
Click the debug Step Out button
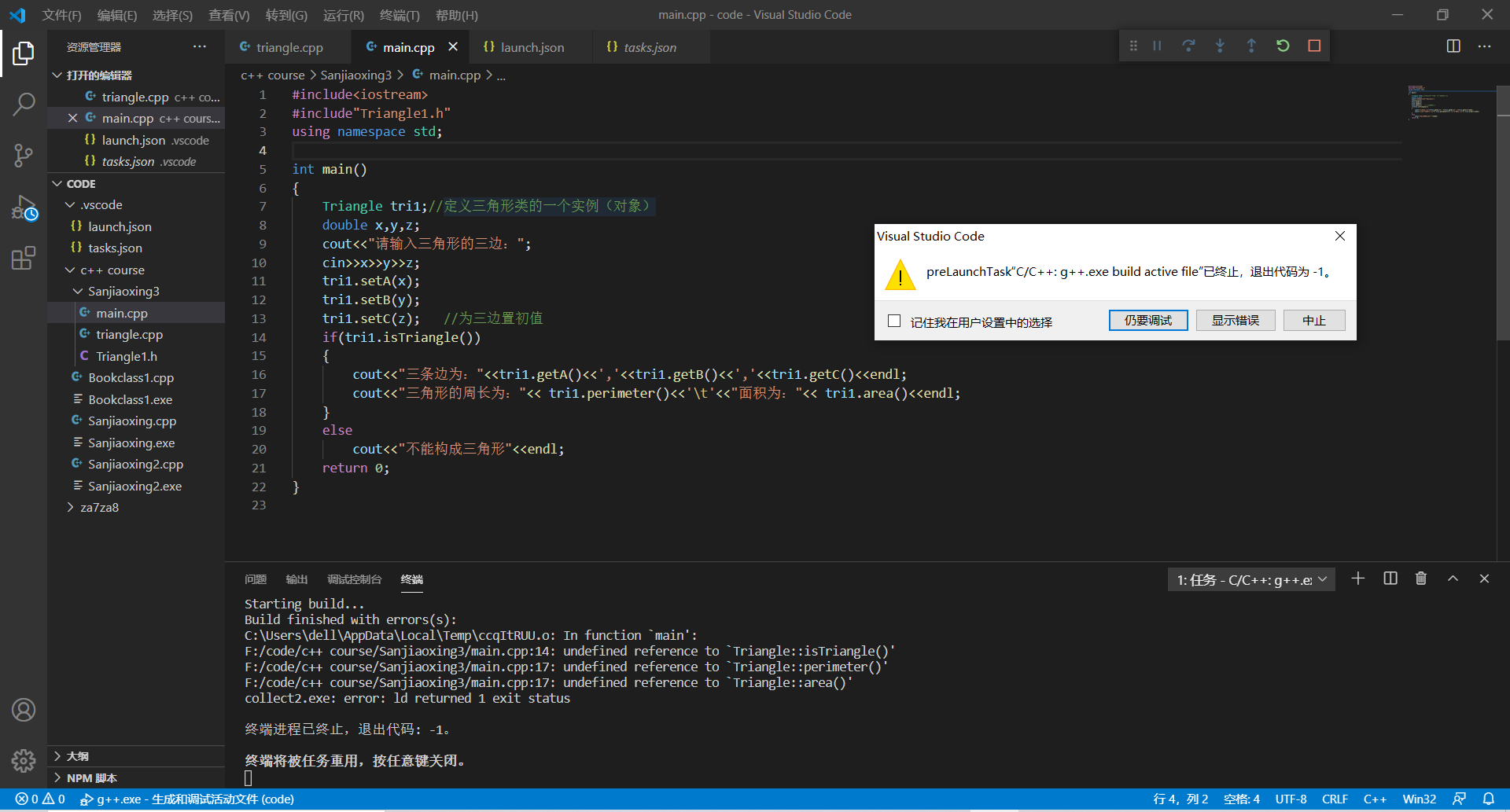1251,46
